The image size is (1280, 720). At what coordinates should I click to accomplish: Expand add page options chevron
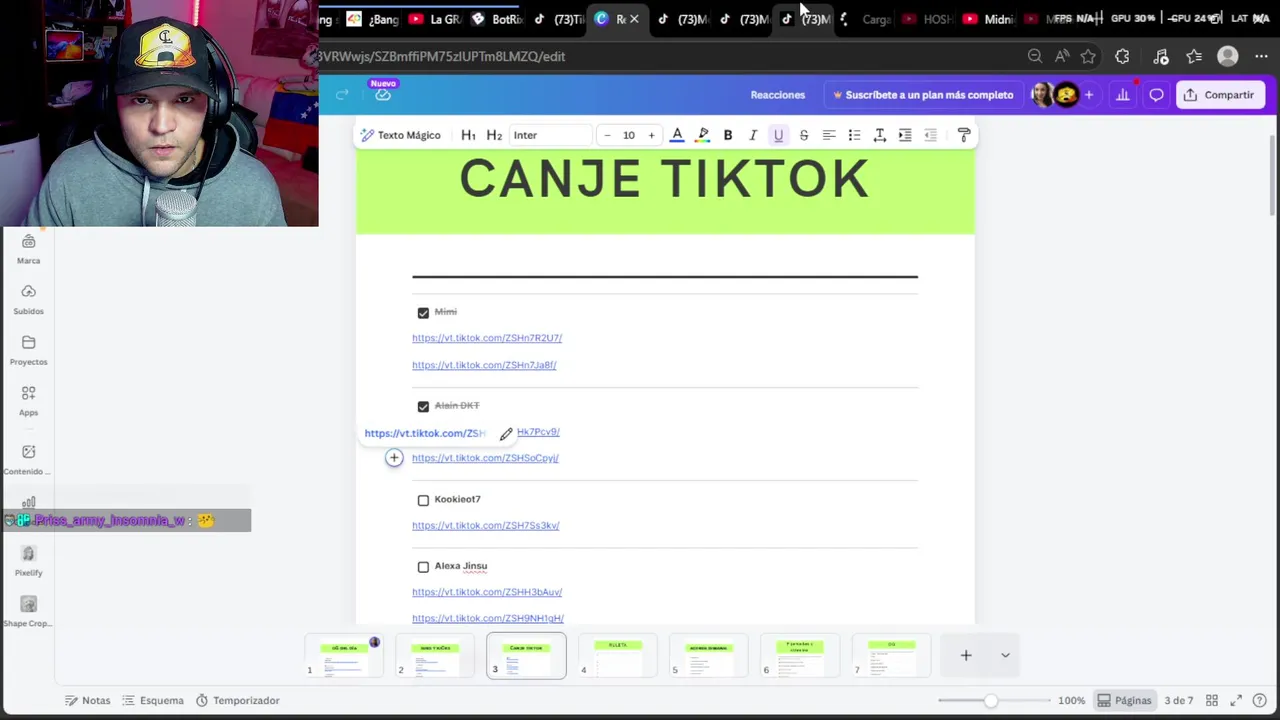1005,656
